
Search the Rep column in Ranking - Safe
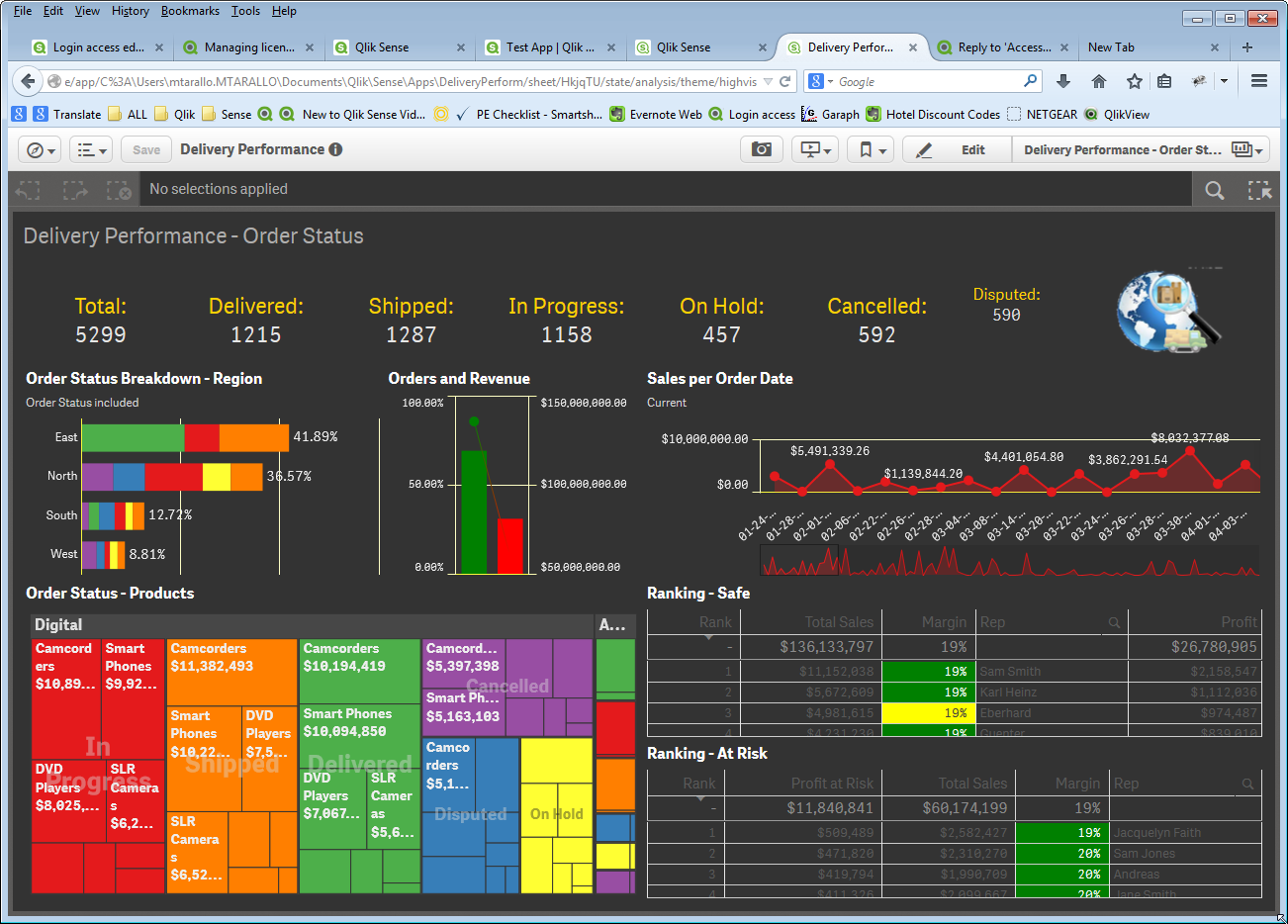coord(1114,622)
